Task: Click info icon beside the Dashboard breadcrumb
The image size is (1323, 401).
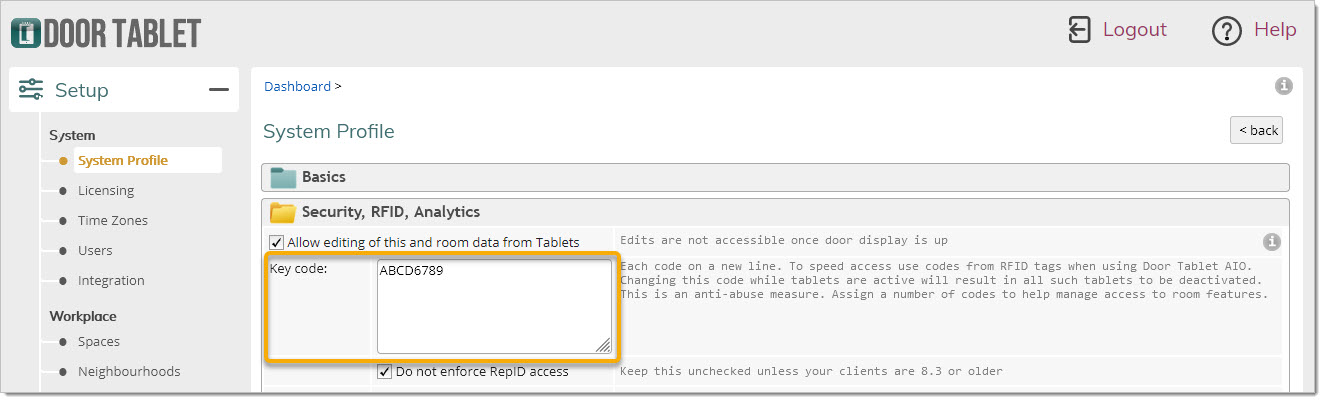Action: [1284, 86]
